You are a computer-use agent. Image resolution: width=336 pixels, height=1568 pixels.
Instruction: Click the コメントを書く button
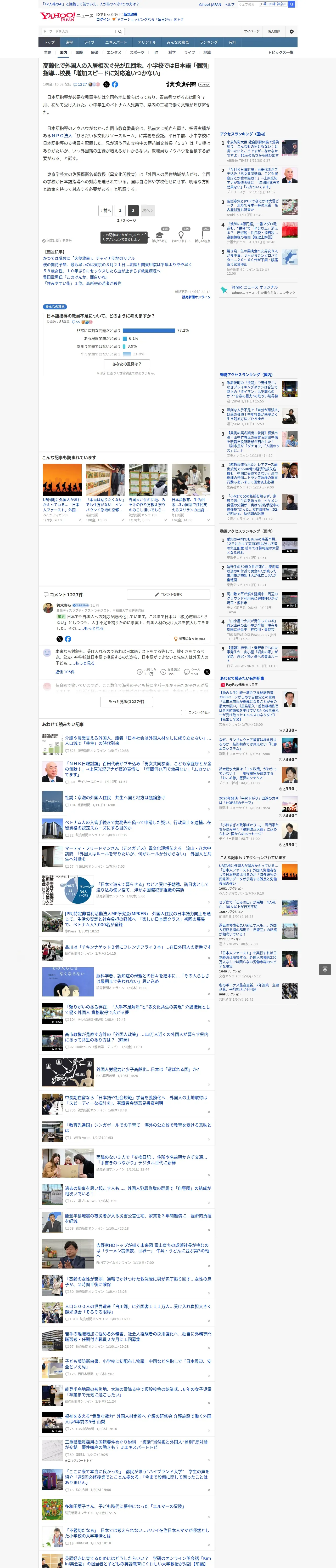click(x=168, y=594)
